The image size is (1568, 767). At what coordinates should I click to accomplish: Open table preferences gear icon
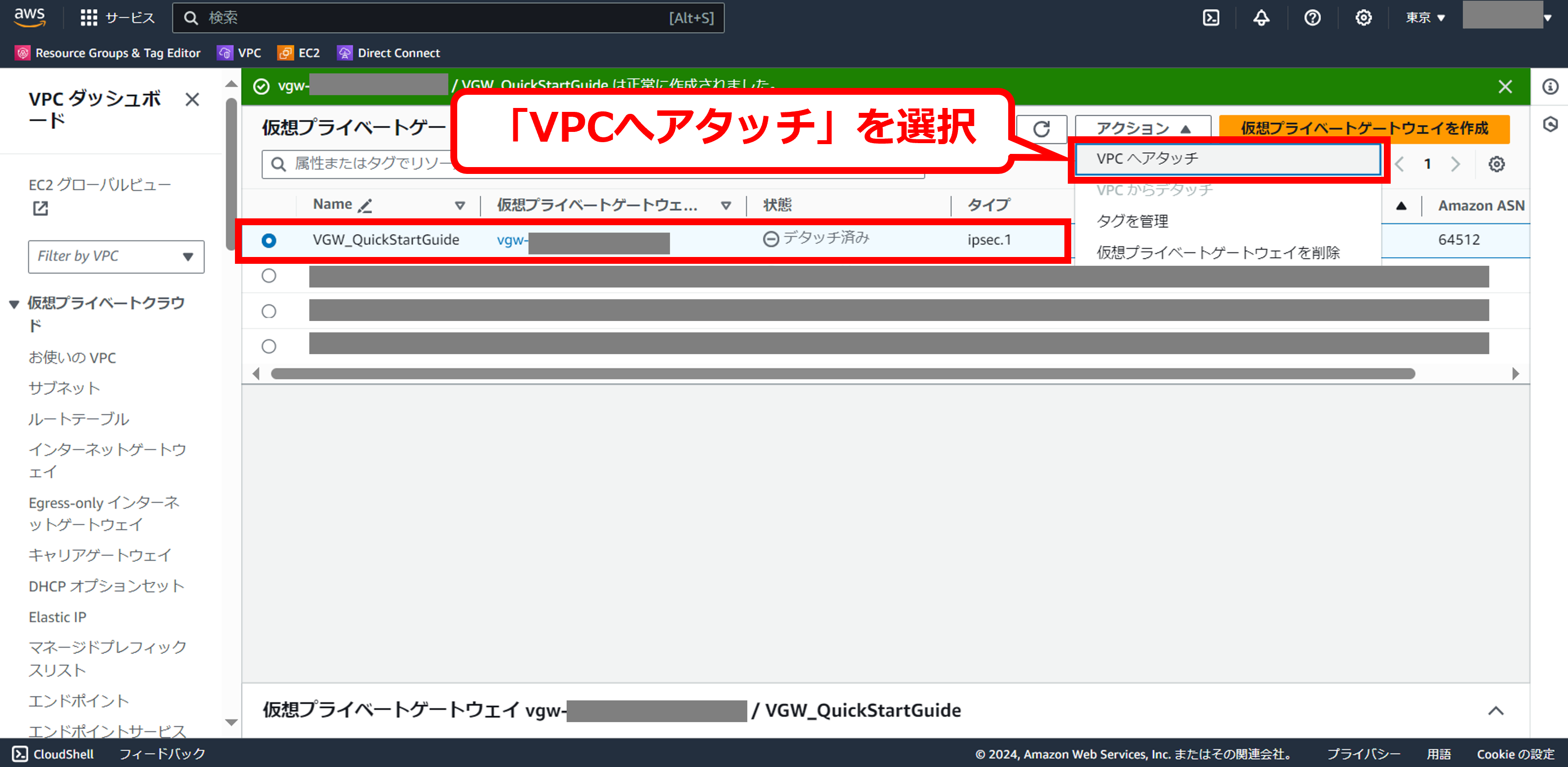[x=1496, y=164]
